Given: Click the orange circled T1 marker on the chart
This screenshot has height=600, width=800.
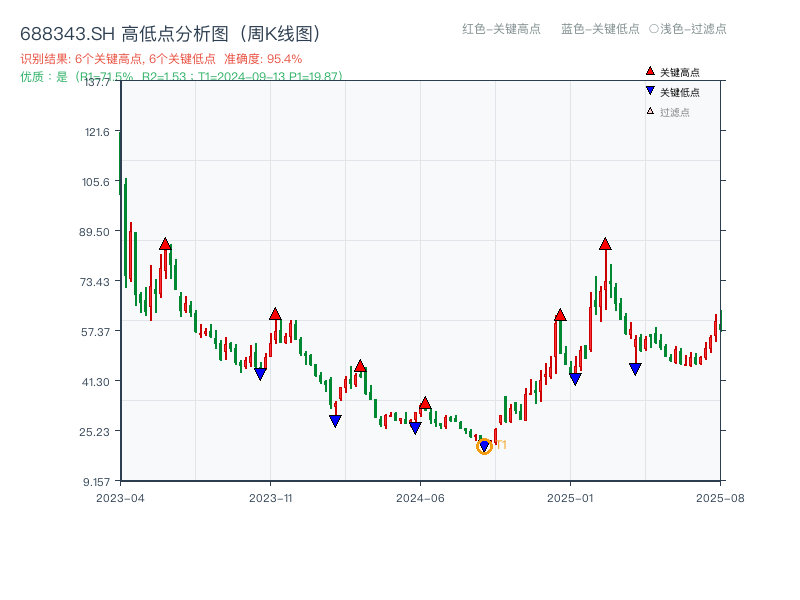Looking at the screenshot, I should [483, 446].
